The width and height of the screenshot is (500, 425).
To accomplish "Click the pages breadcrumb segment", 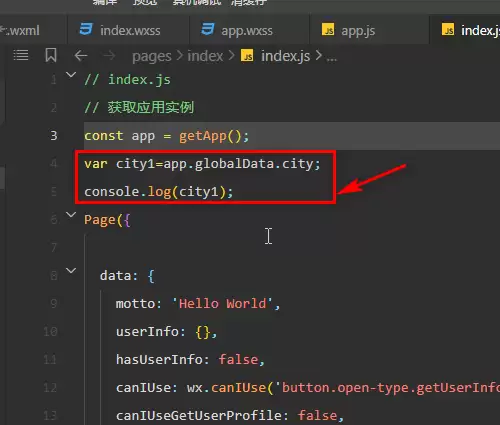I will click(x=152, y=56).
